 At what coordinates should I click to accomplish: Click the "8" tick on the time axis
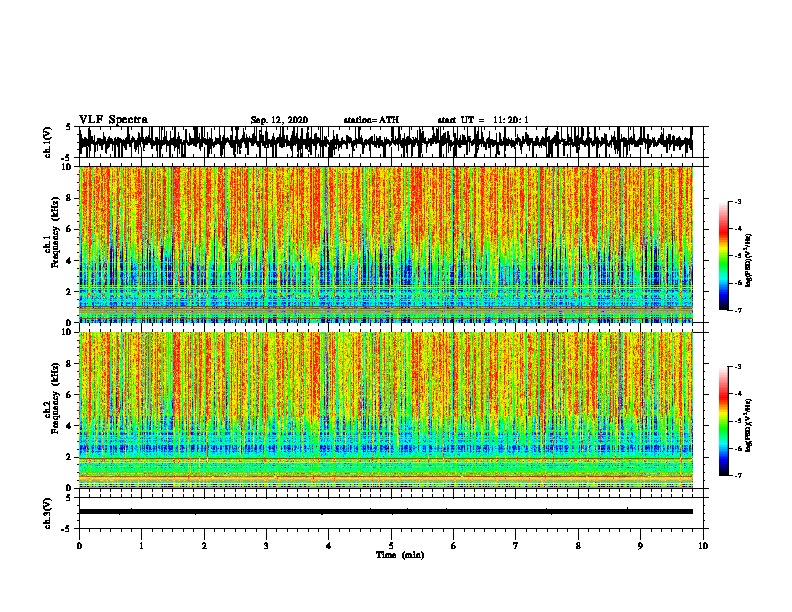click(578, 546)
